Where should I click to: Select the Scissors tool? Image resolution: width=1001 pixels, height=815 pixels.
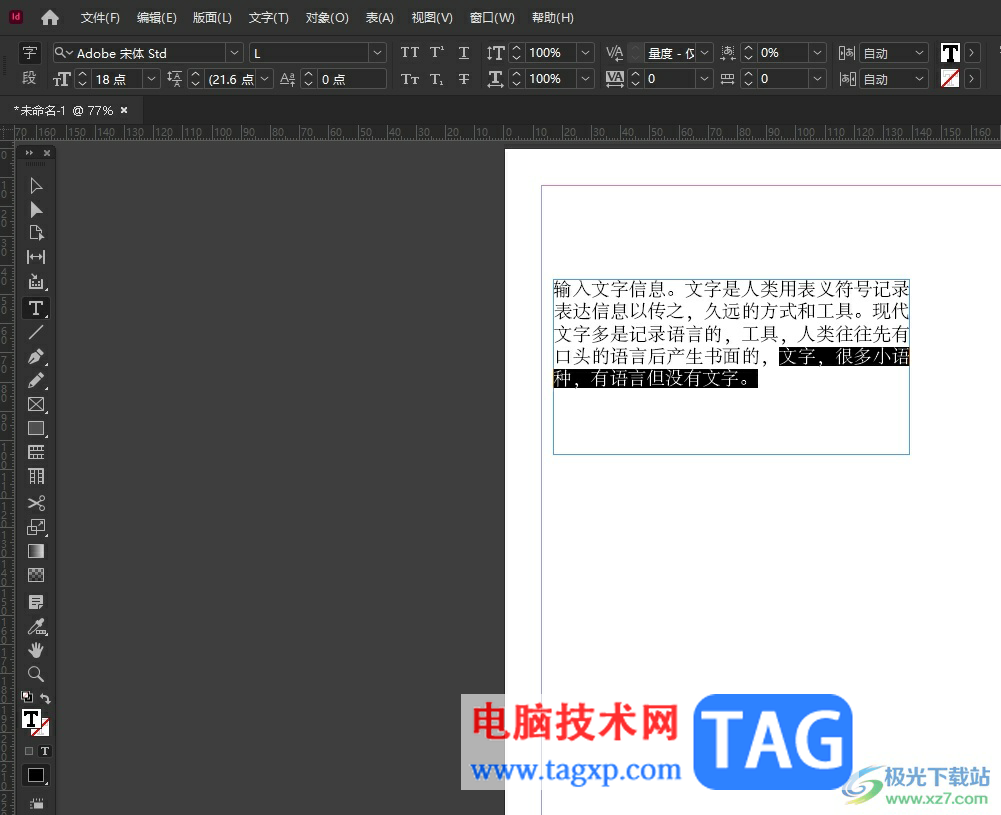36,503
